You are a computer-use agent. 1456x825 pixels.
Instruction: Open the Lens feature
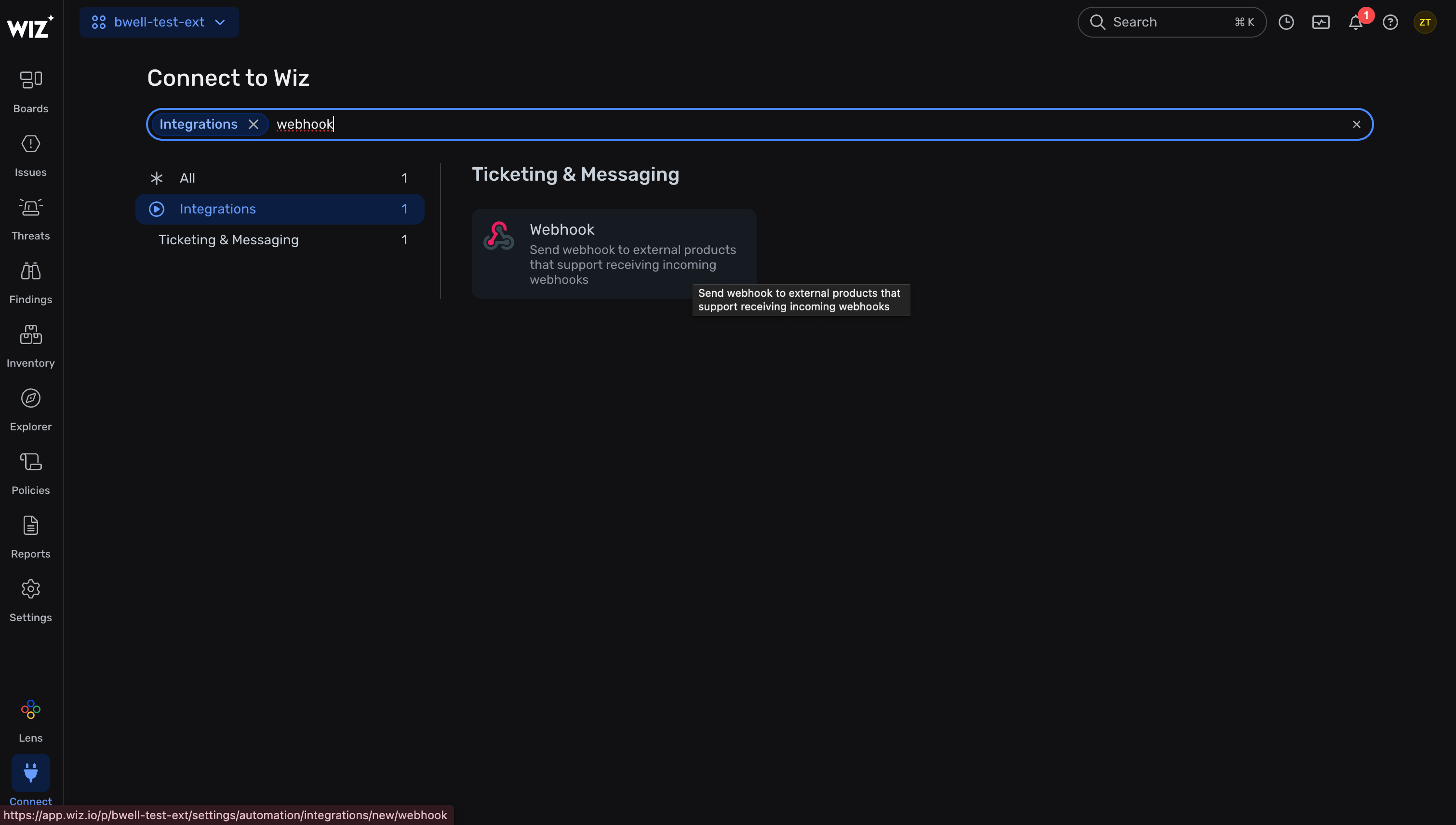[x=30, y=721]
